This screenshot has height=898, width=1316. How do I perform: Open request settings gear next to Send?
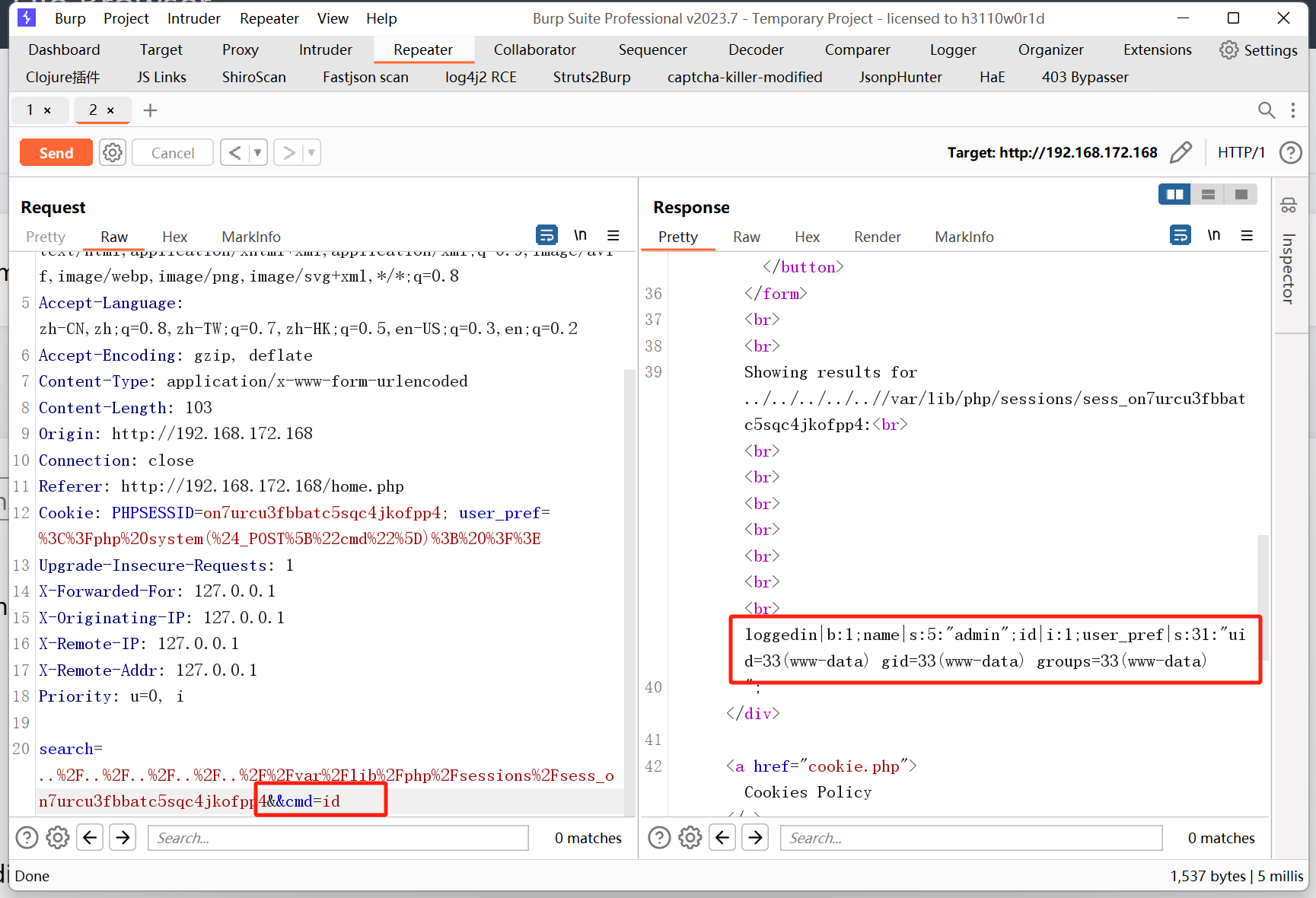pyautogui.click(x=113, y=153)
